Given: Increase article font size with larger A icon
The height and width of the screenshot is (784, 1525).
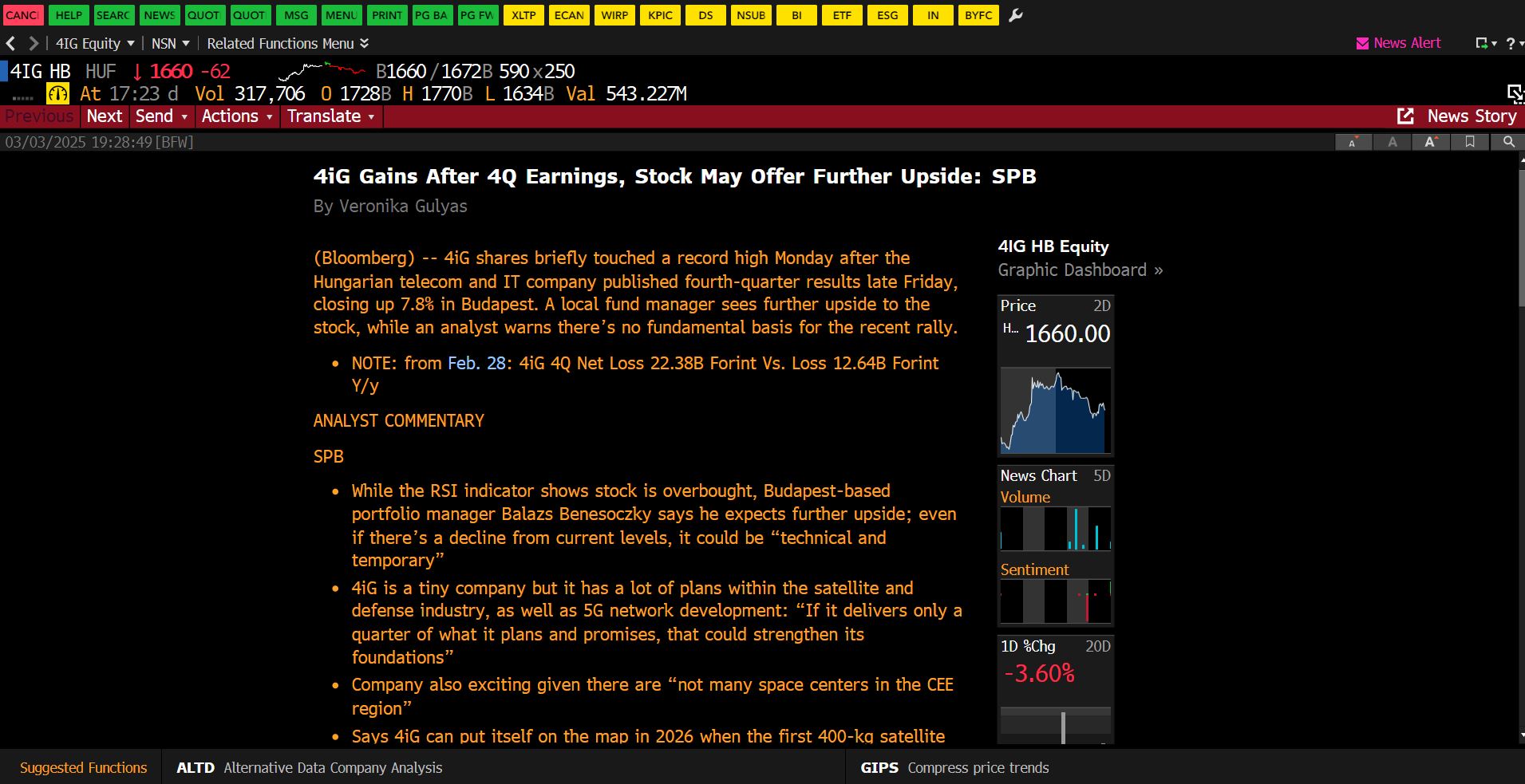Looking at the screenshot, I should click(x=1430, y=142).
